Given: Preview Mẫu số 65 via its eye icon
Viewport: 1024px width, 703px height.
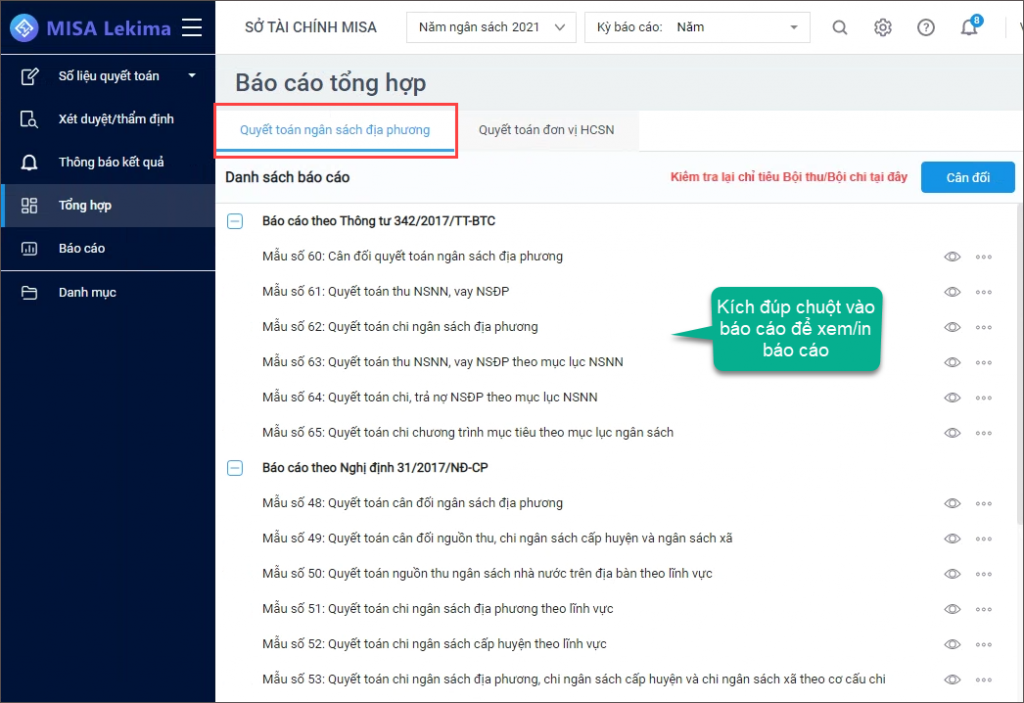Looking at the screenshot, I should pyautogui.click(x=952, y=432).
